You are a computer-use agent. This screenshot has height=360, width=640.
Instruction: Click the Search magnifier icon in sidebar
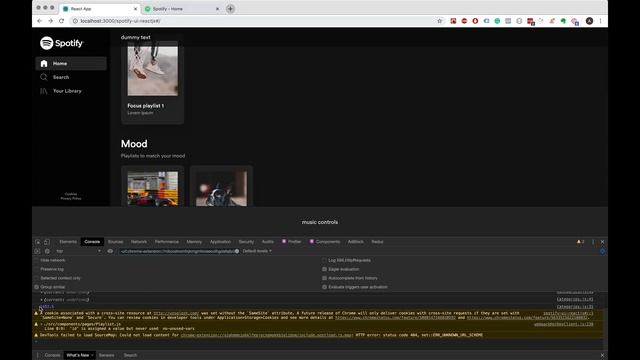click(44, 77)
